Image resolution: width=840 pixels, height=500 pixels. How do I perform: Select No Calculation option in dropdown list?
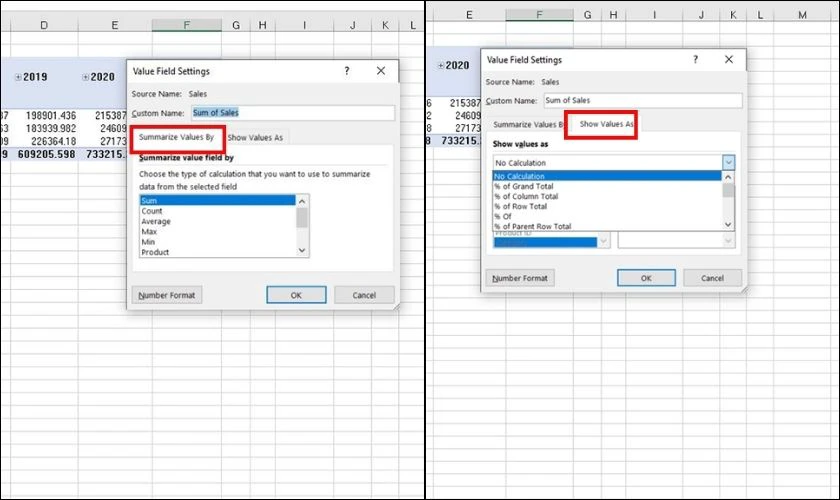tap(607, 176)
